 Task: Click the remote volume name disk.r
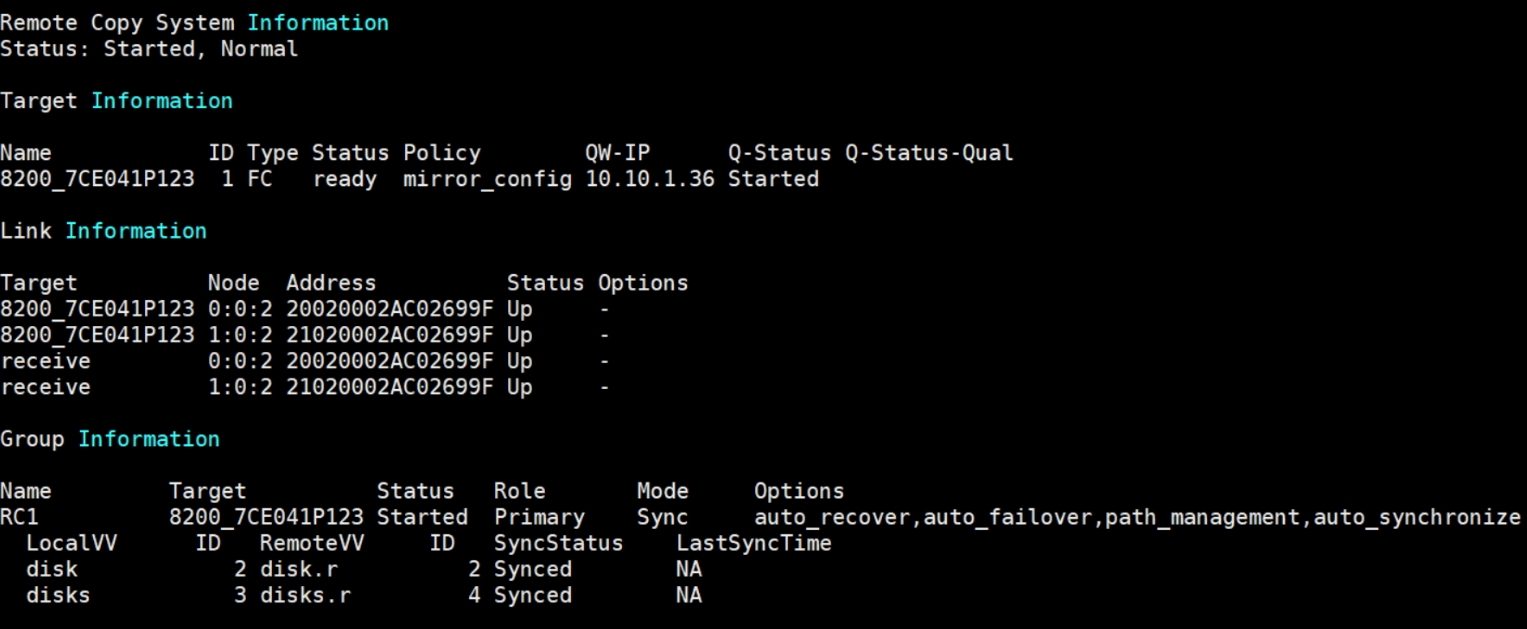click(298, 569)
